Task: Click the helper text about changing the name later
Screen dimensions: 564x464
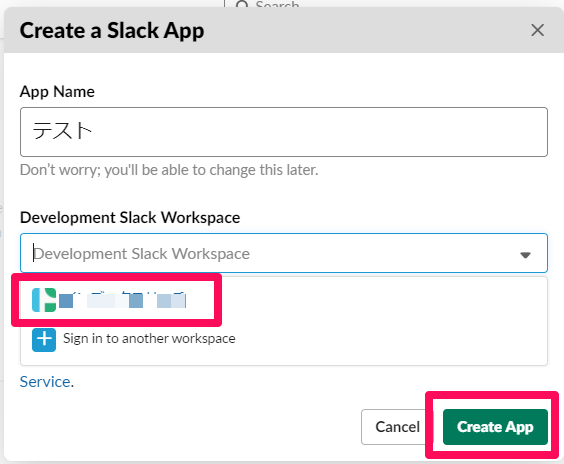Action: click(169, 170)
